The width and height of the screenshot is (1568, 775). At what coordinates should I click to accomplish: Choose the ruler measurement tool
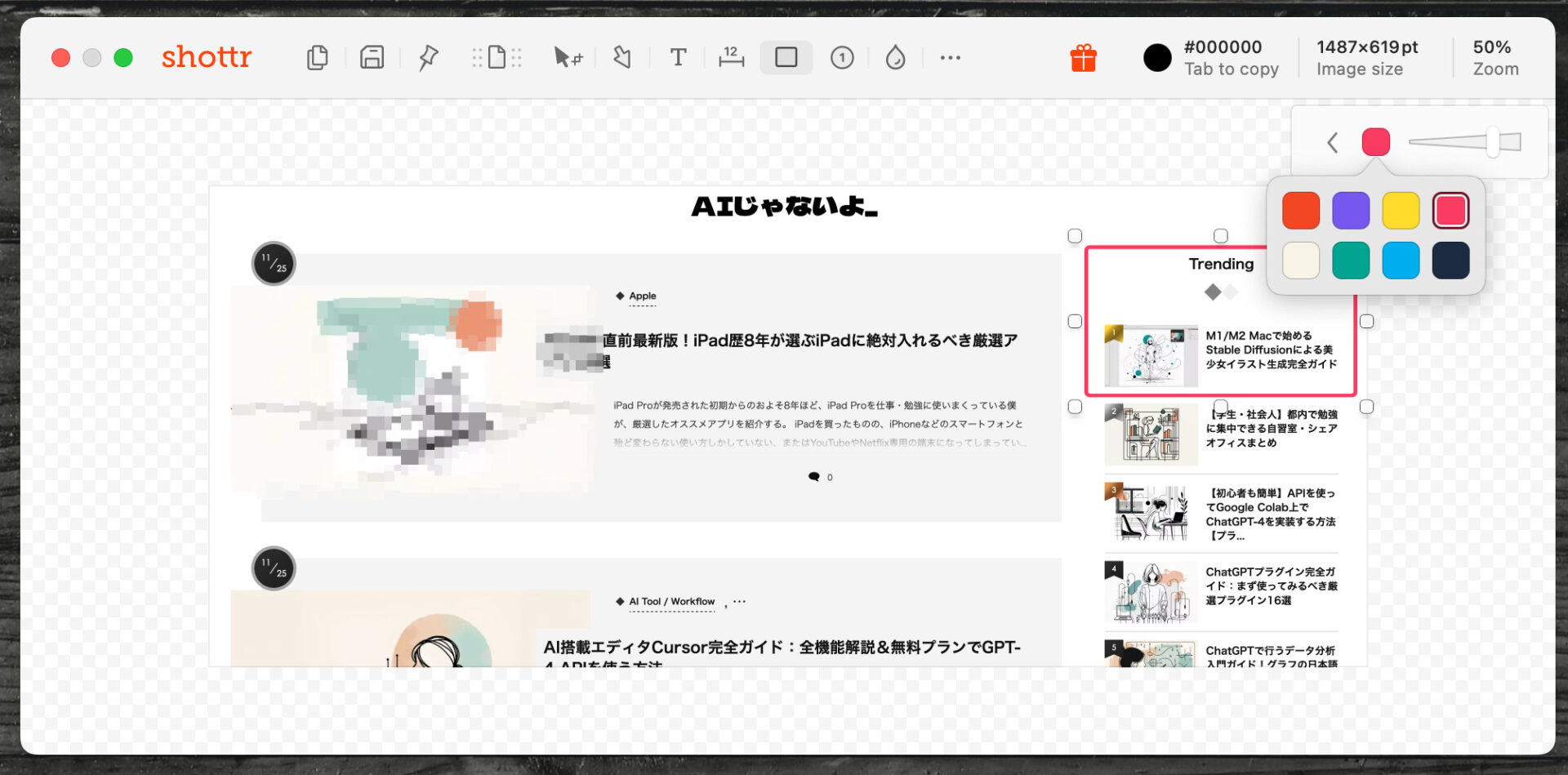pyautogui.click(x=731, y=58)
